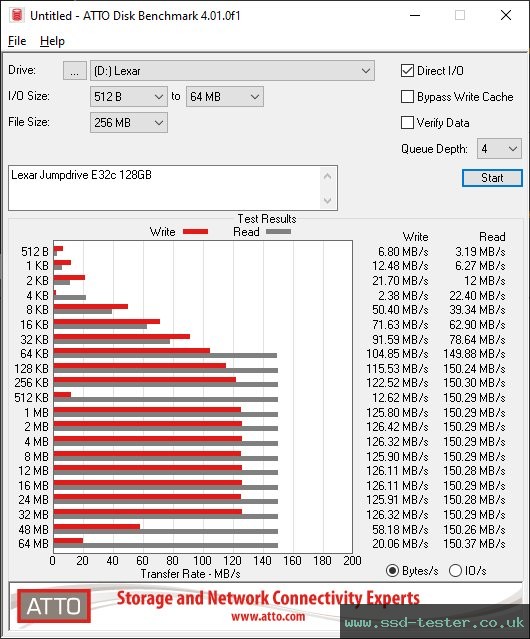Click the 64 MB read value 150.37 MB/s
This screenshot has height=639, width=530.
coord(474,544)
